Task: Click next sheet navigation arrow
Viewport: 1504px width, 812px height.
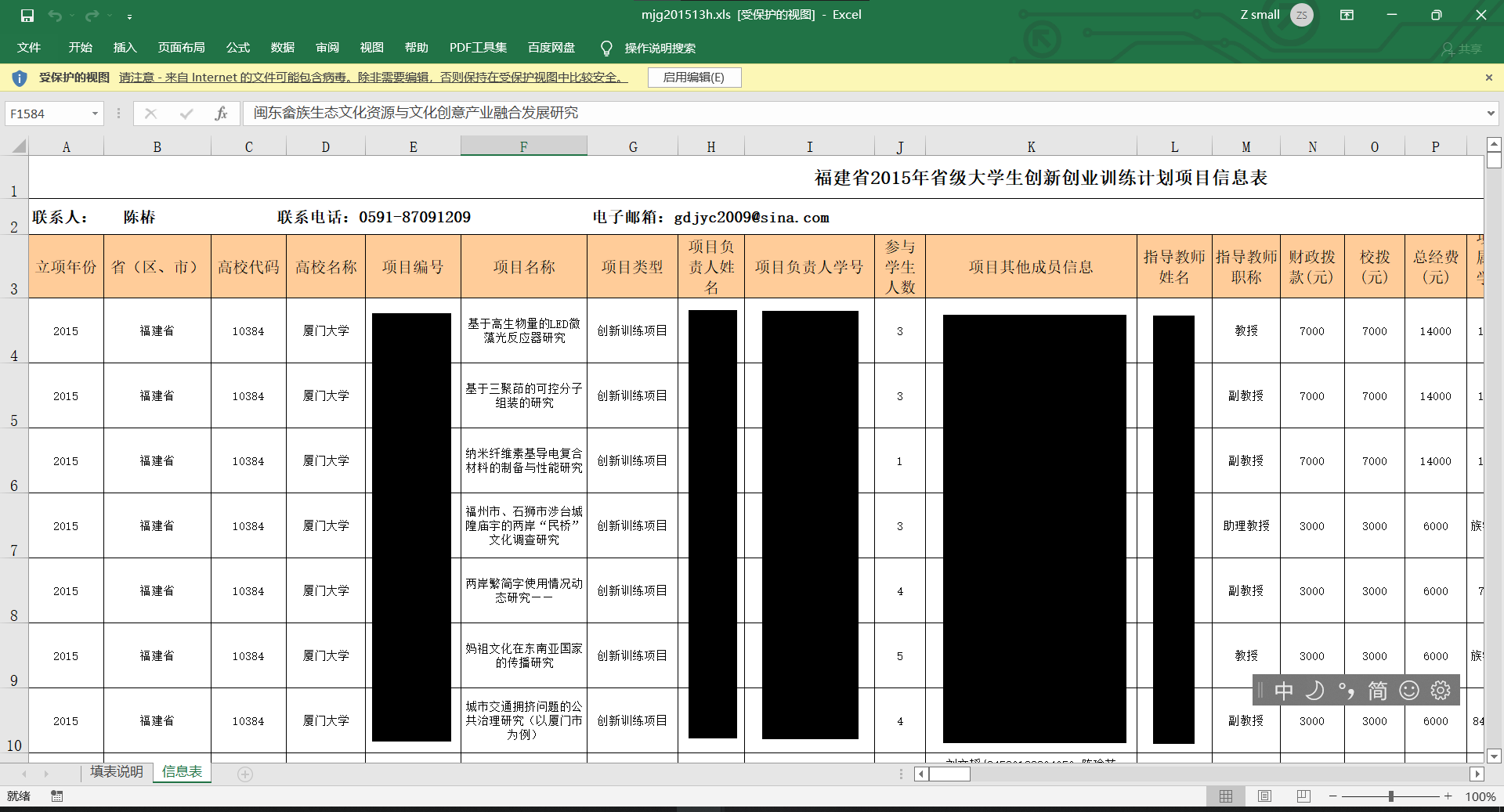Action: 46,774
